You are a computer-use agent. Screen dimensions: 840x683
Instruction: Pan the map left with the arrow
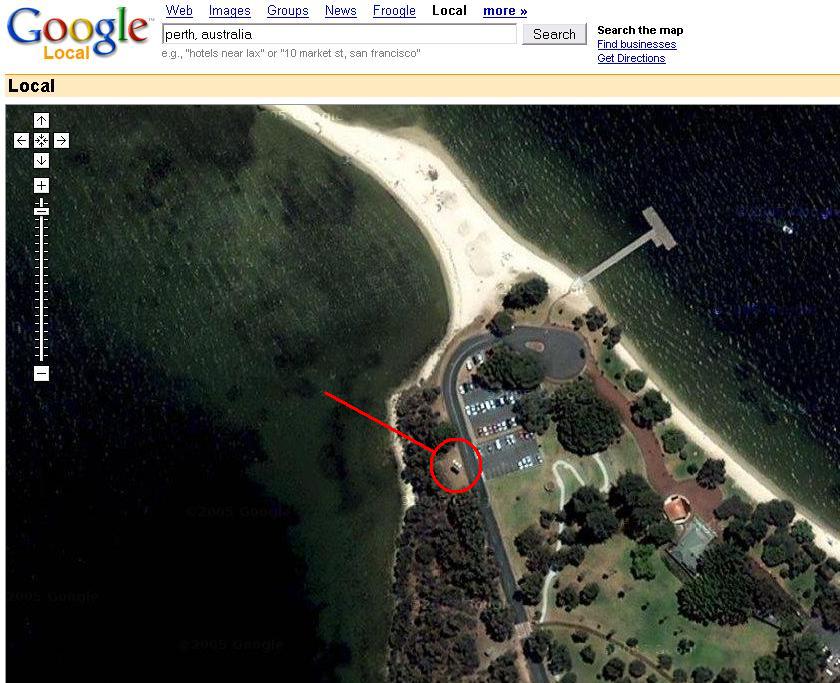coord(21,140)
